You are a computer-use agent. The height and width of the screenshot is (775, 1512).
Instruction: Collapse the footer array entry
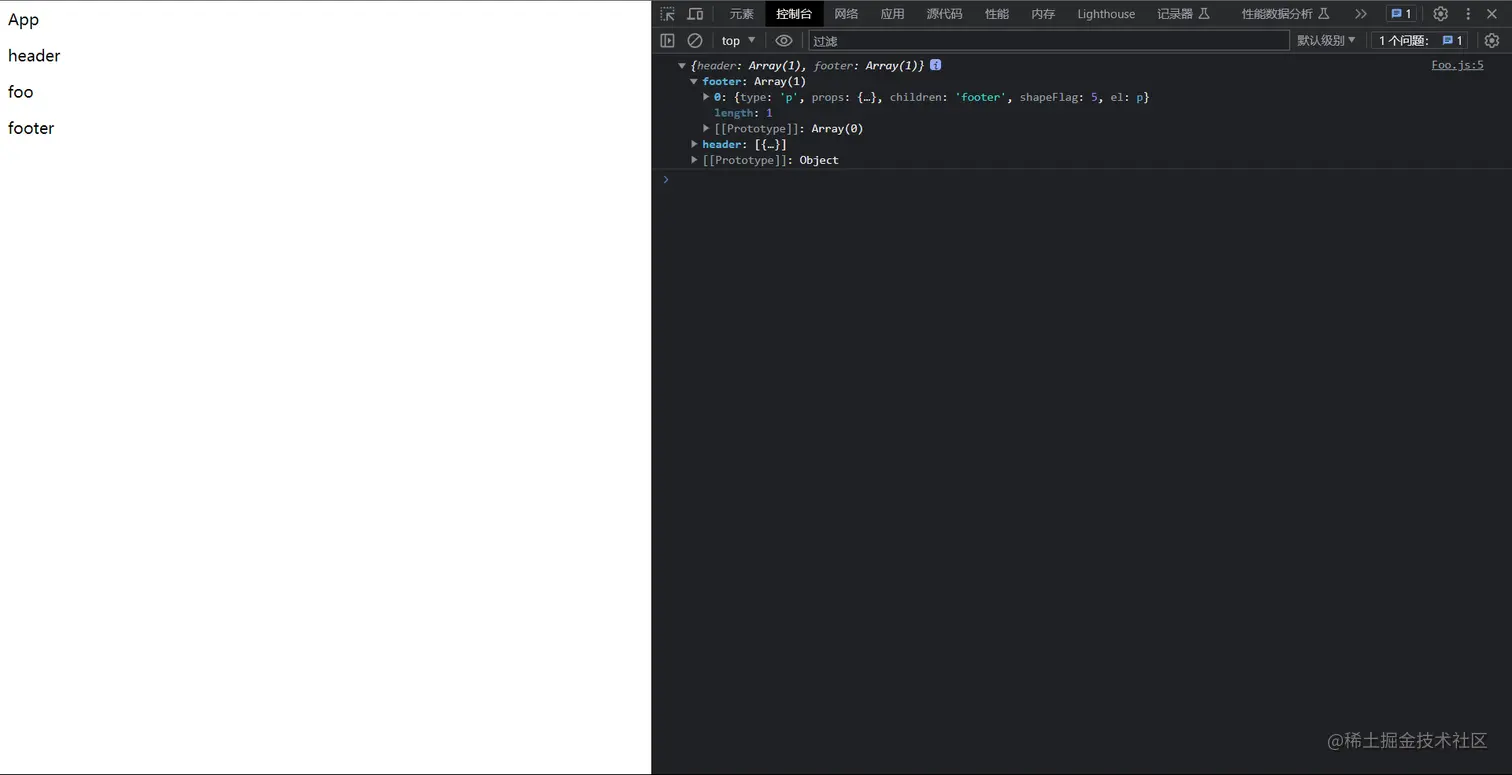tap(694, 82)
